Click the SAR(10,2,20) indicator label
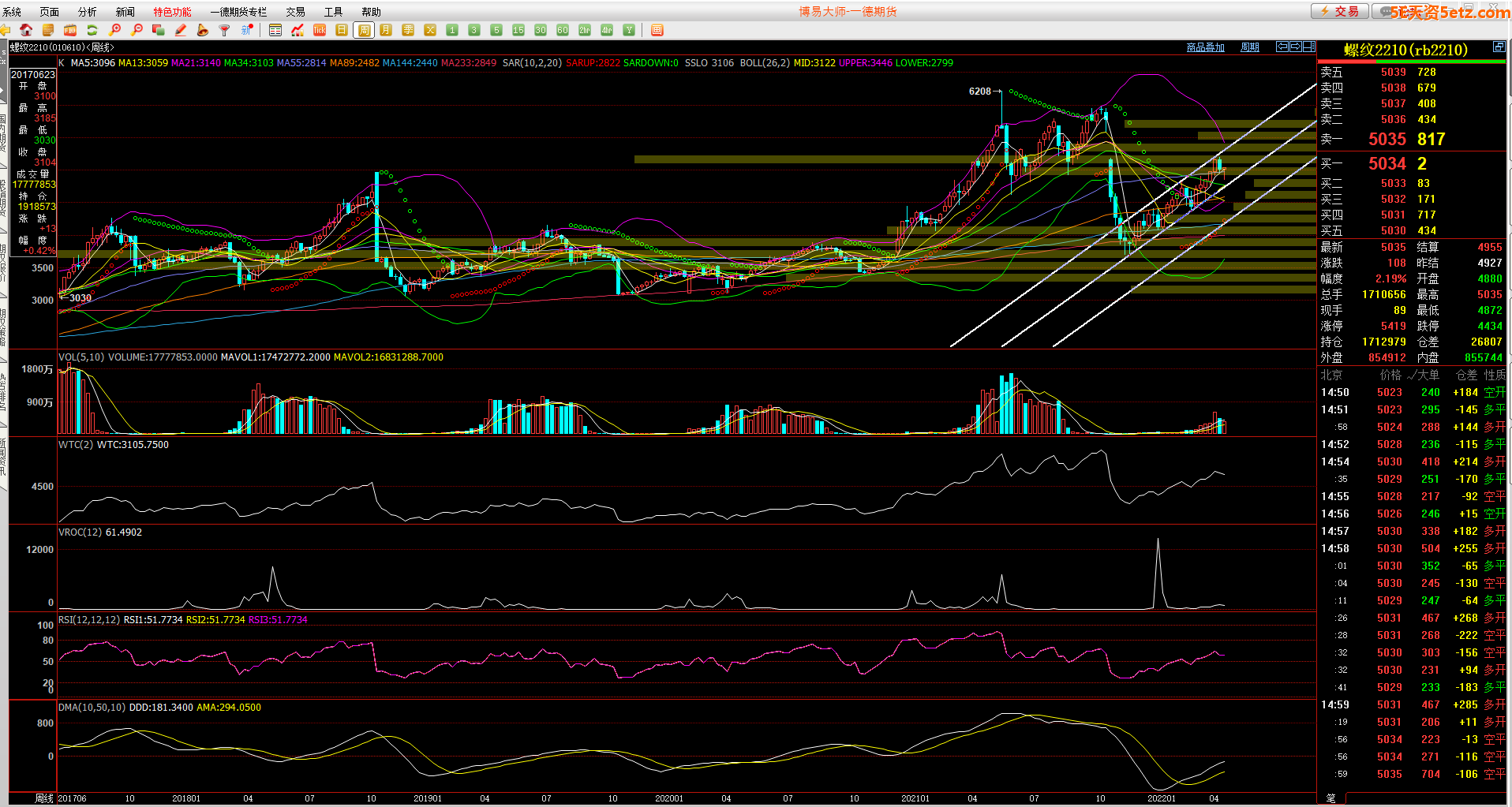1512x807 pixels. 532,63
